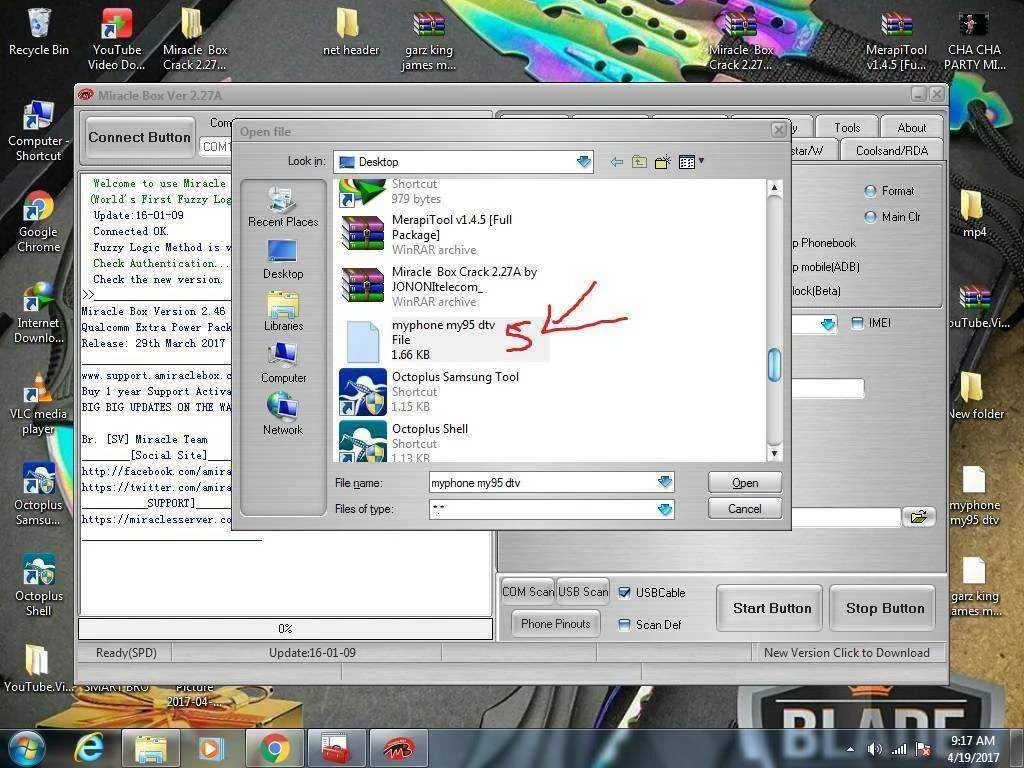Click the back arrow in Open file dialog

(x=616, y=162)
